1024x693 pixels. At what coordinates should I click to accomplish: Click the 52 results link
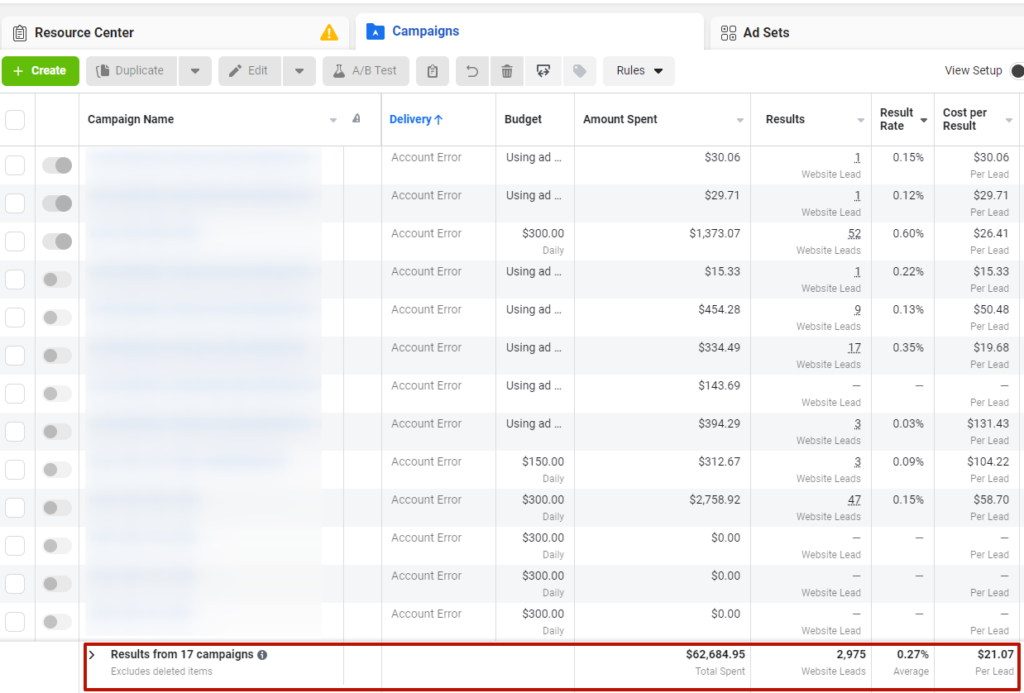click(x=854, y=234)
